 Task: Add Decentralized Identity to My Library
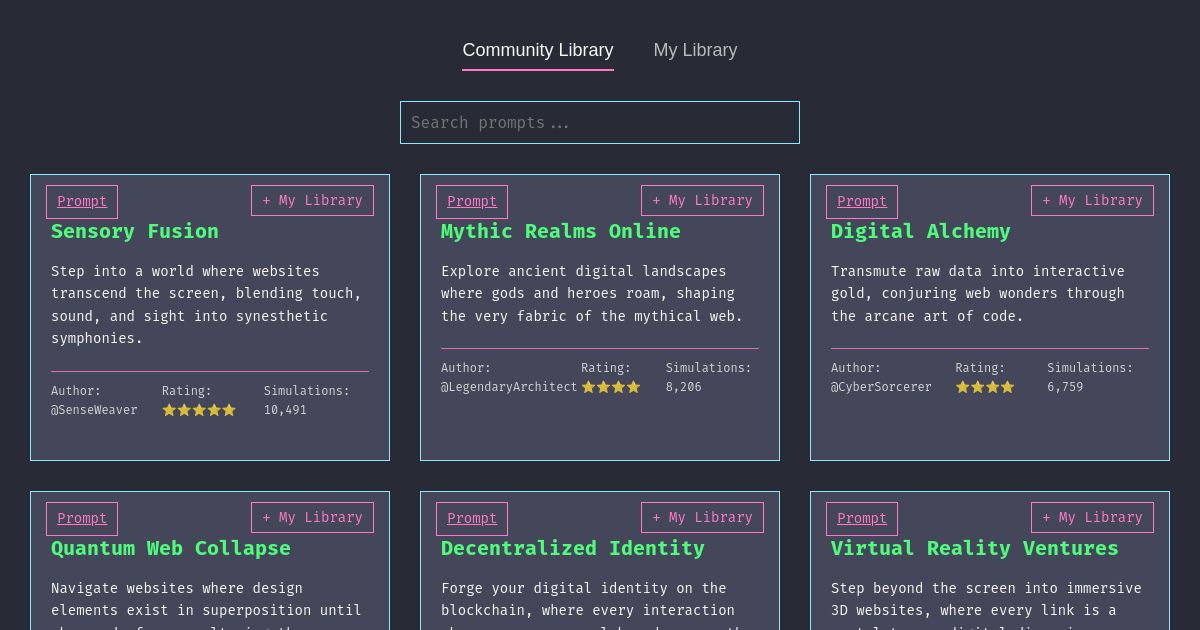point(702,517)
